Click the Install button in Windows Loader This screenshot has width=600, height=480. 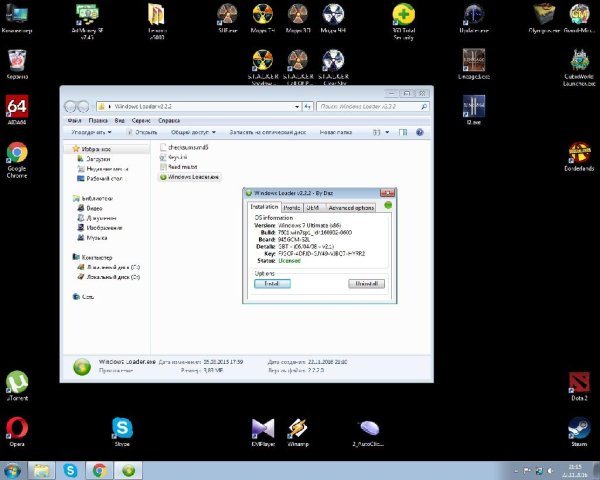point(272,284)
